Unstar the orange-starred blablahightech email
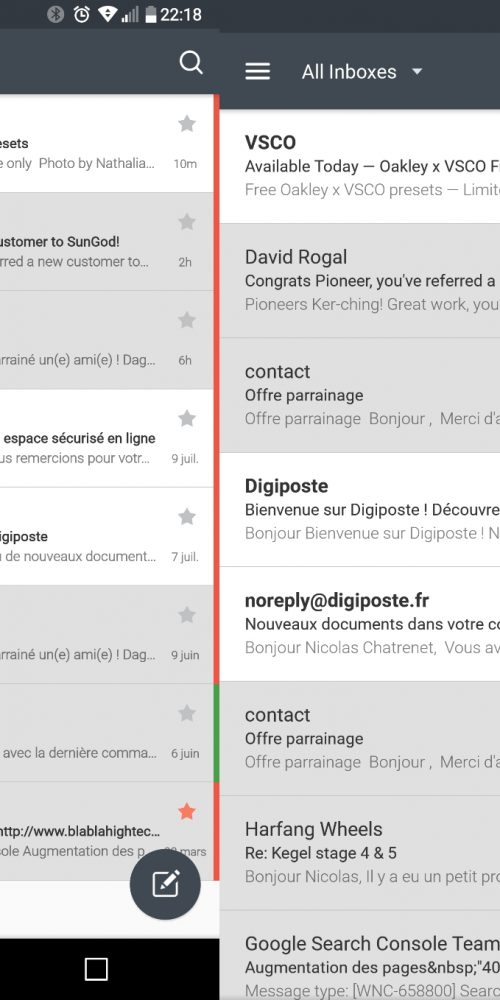The image size is (500, 1000). pos(187,811)
